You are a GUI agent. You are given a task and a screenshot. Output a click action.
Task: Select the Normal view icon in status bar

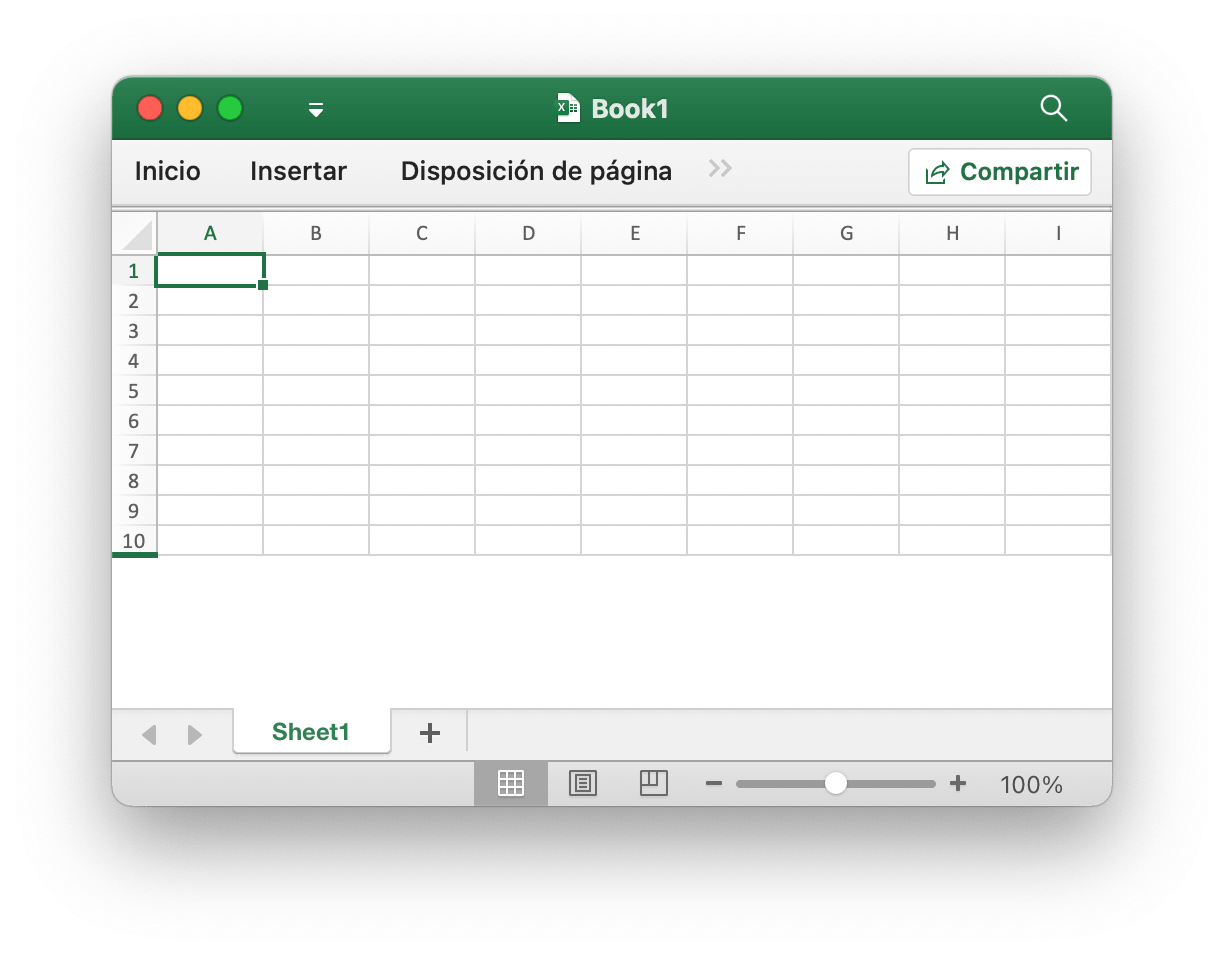pos(510,783)
